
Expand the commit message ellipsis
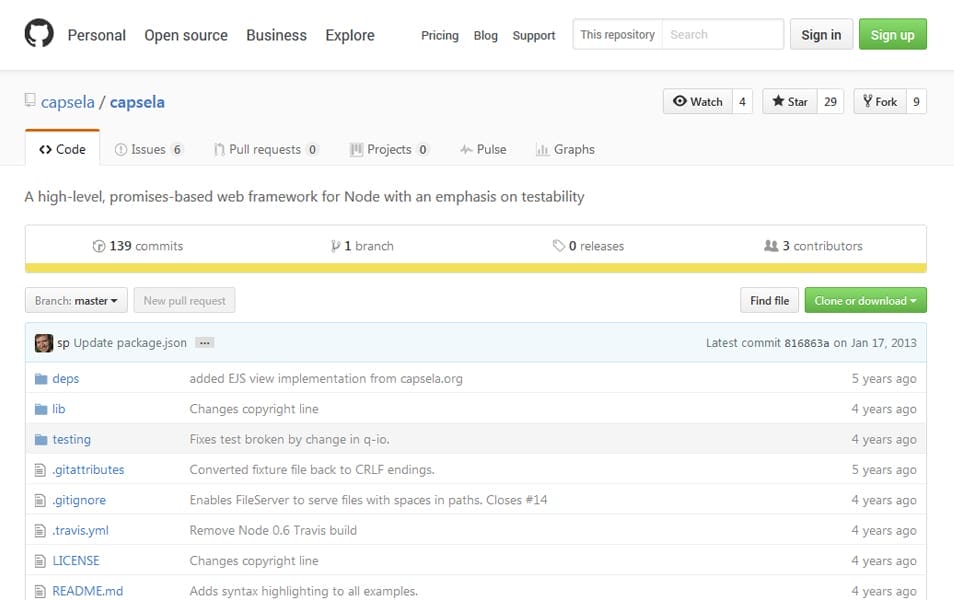tap(204, 343)
